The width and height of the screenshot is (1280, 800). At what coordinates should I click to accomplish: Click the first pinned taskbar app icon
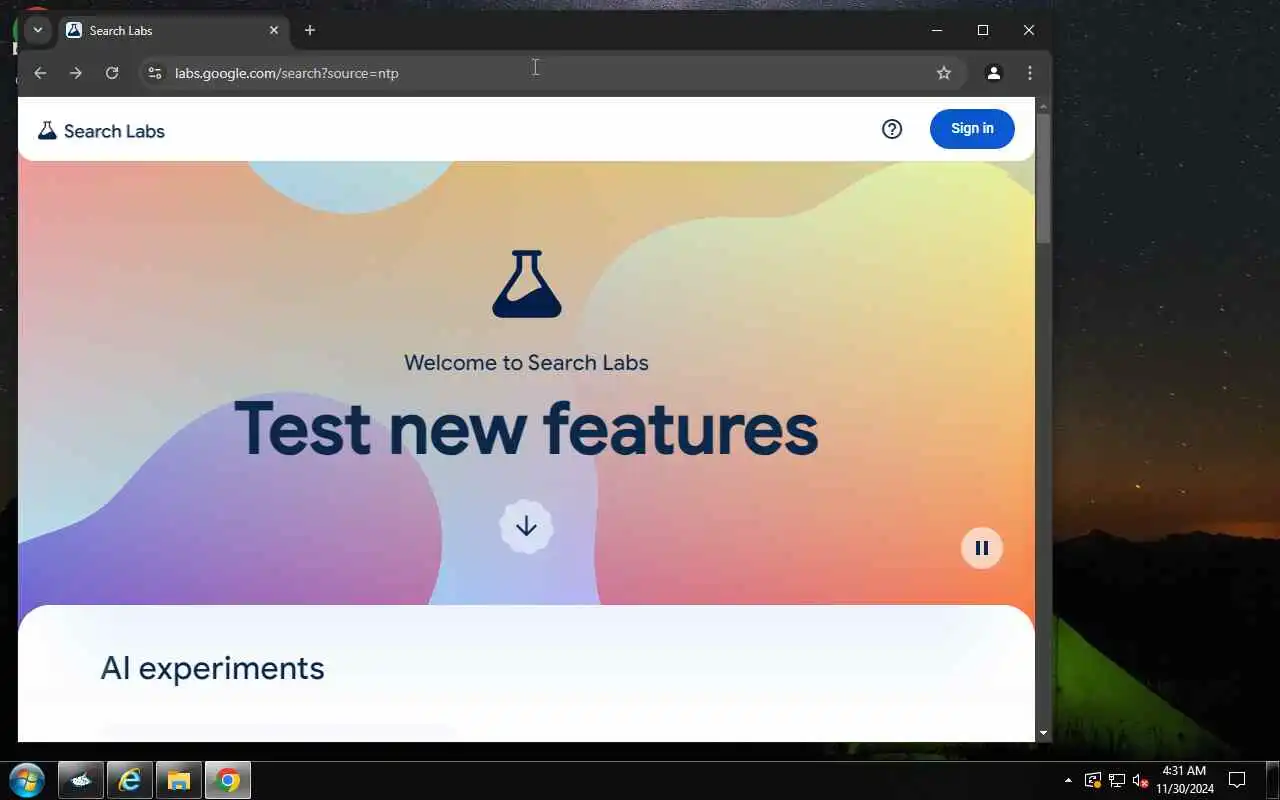(80, 780)
